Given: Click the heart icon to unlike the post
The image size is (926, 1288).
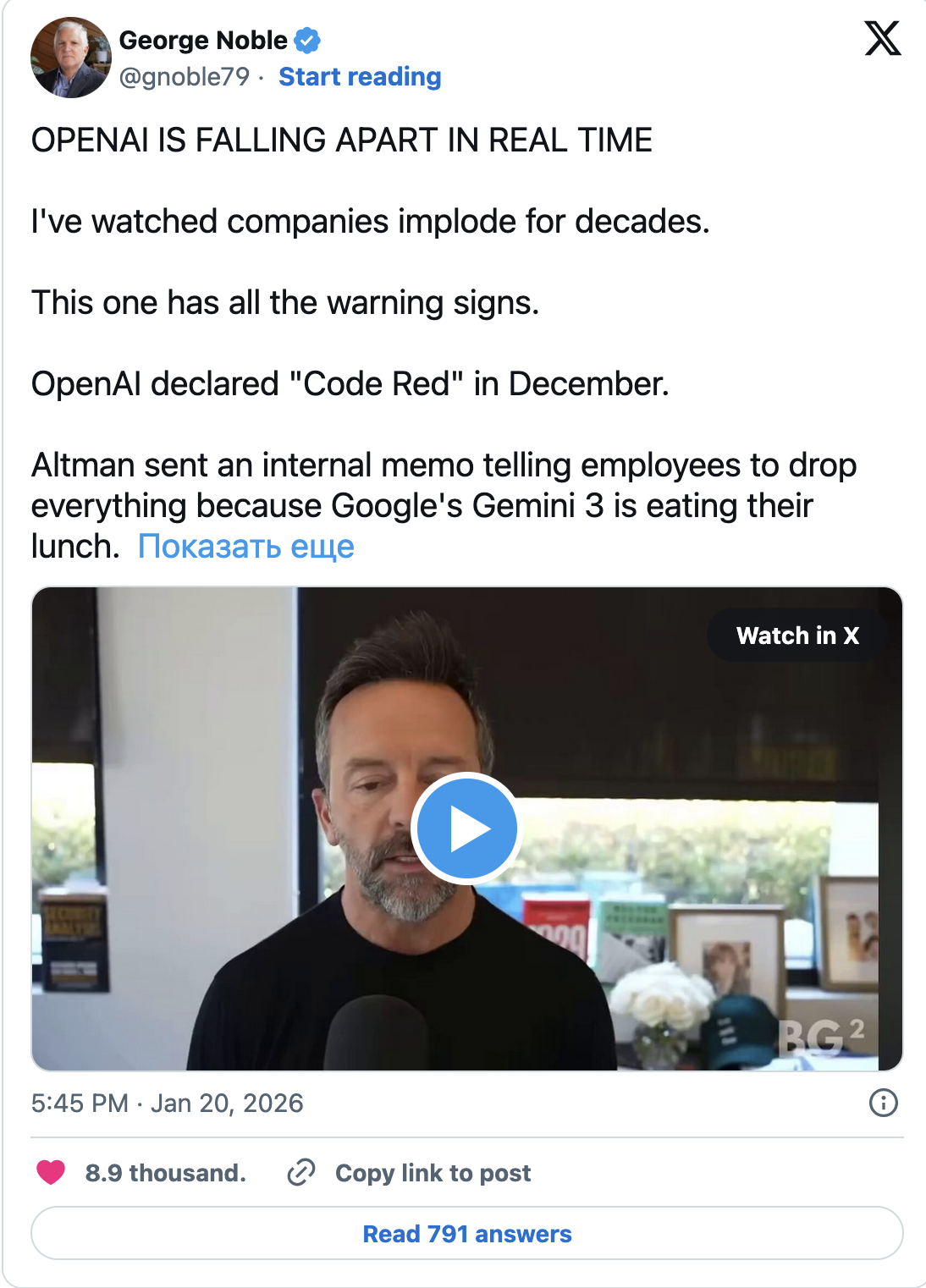Looking at the screenshot, I should 52,1173.
